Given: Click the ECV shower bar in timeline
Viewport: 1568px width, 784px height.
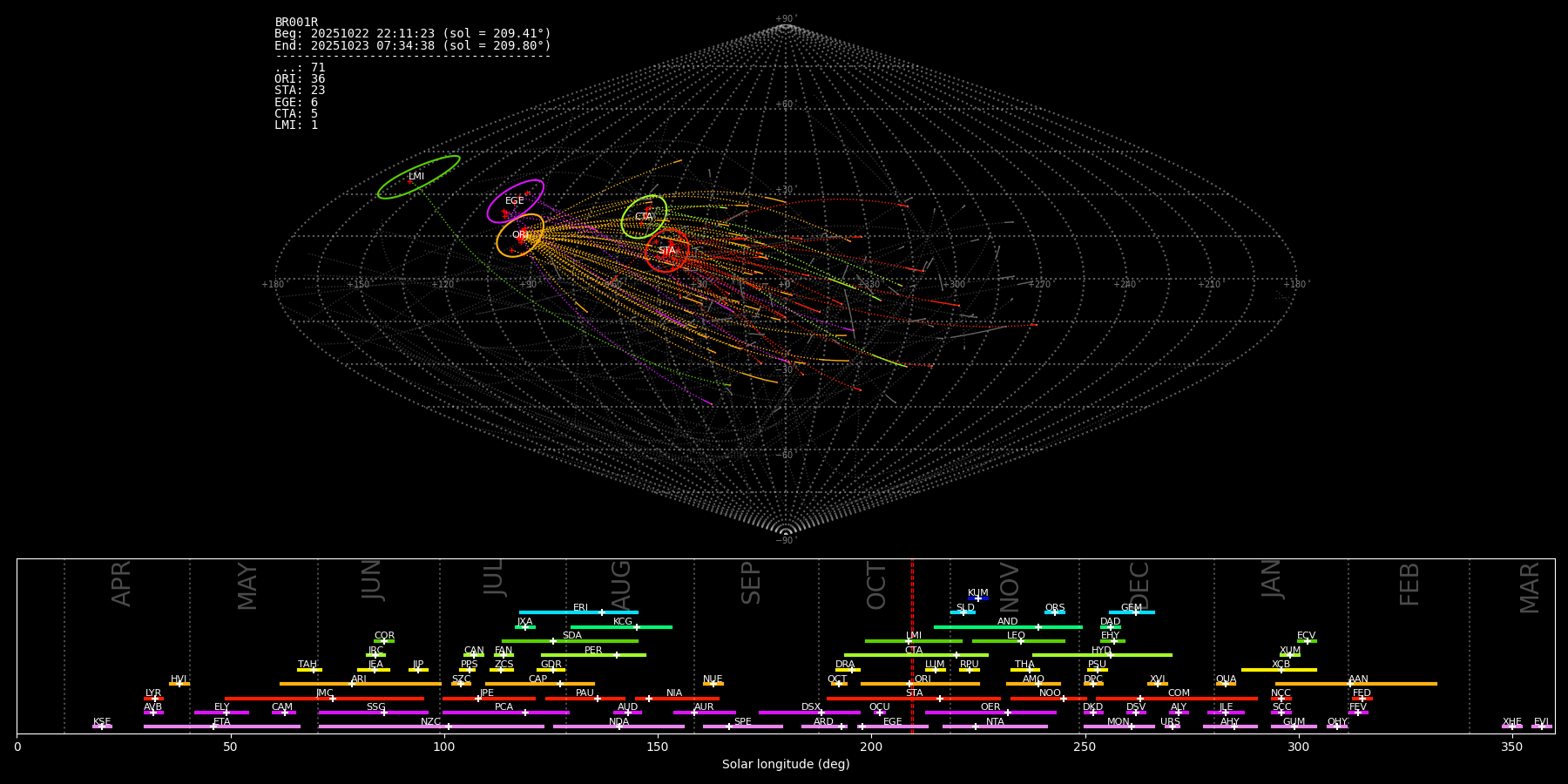Looking at the screenshot, I should coord(1307,641).
